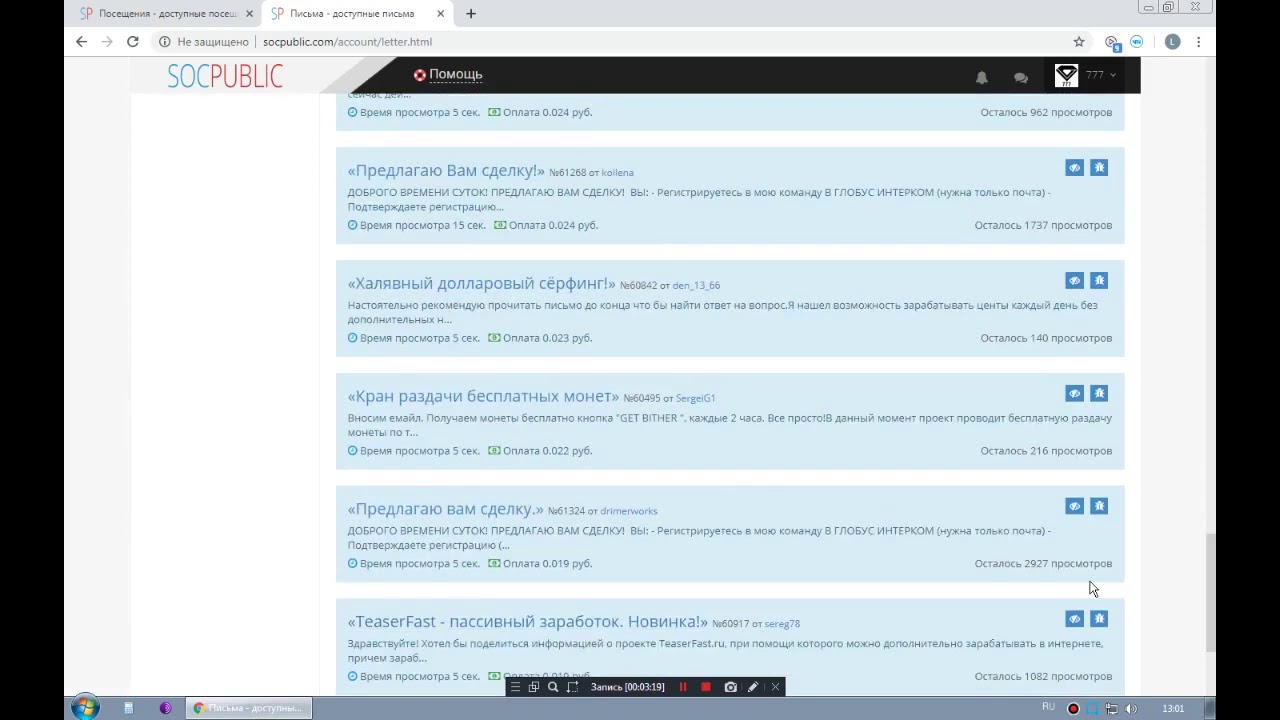
Task: Open the messages chat bubble icon
Action: (x=1020, y=77)
